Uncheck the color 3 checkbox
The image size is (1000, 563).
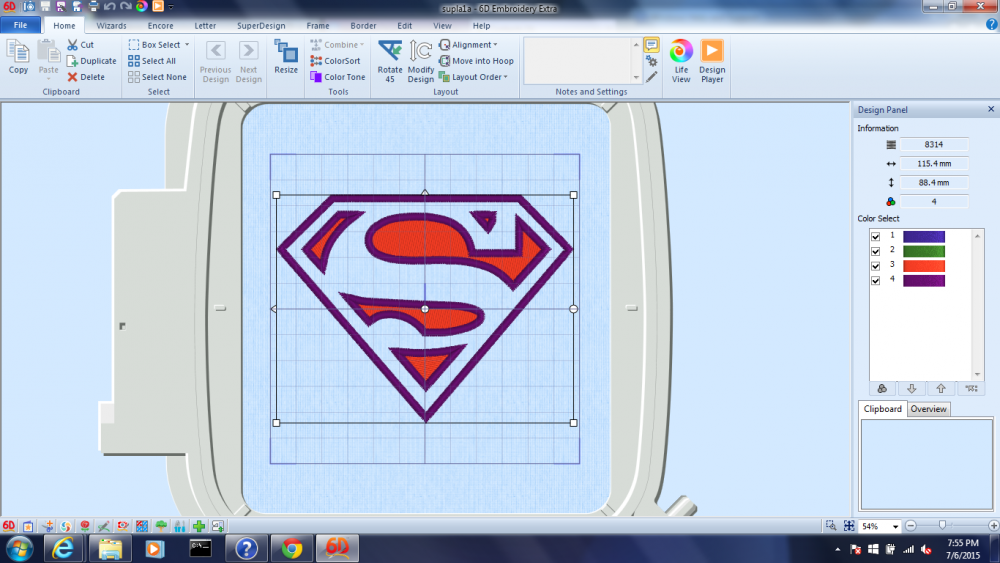(x=876, y=266)
